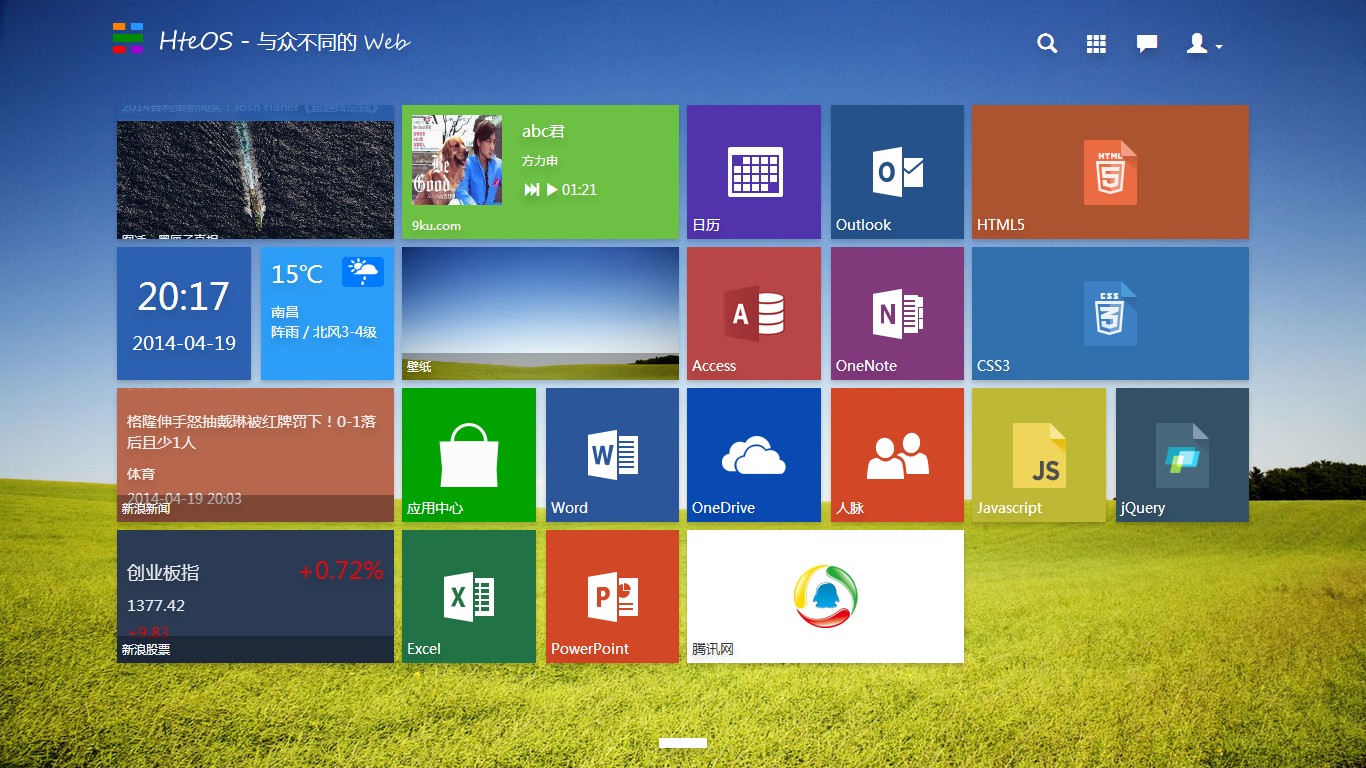This screenshot has height=768, width=1366.
Task: Open the ocean photo news tile
Action: click(x=255, y=172)
